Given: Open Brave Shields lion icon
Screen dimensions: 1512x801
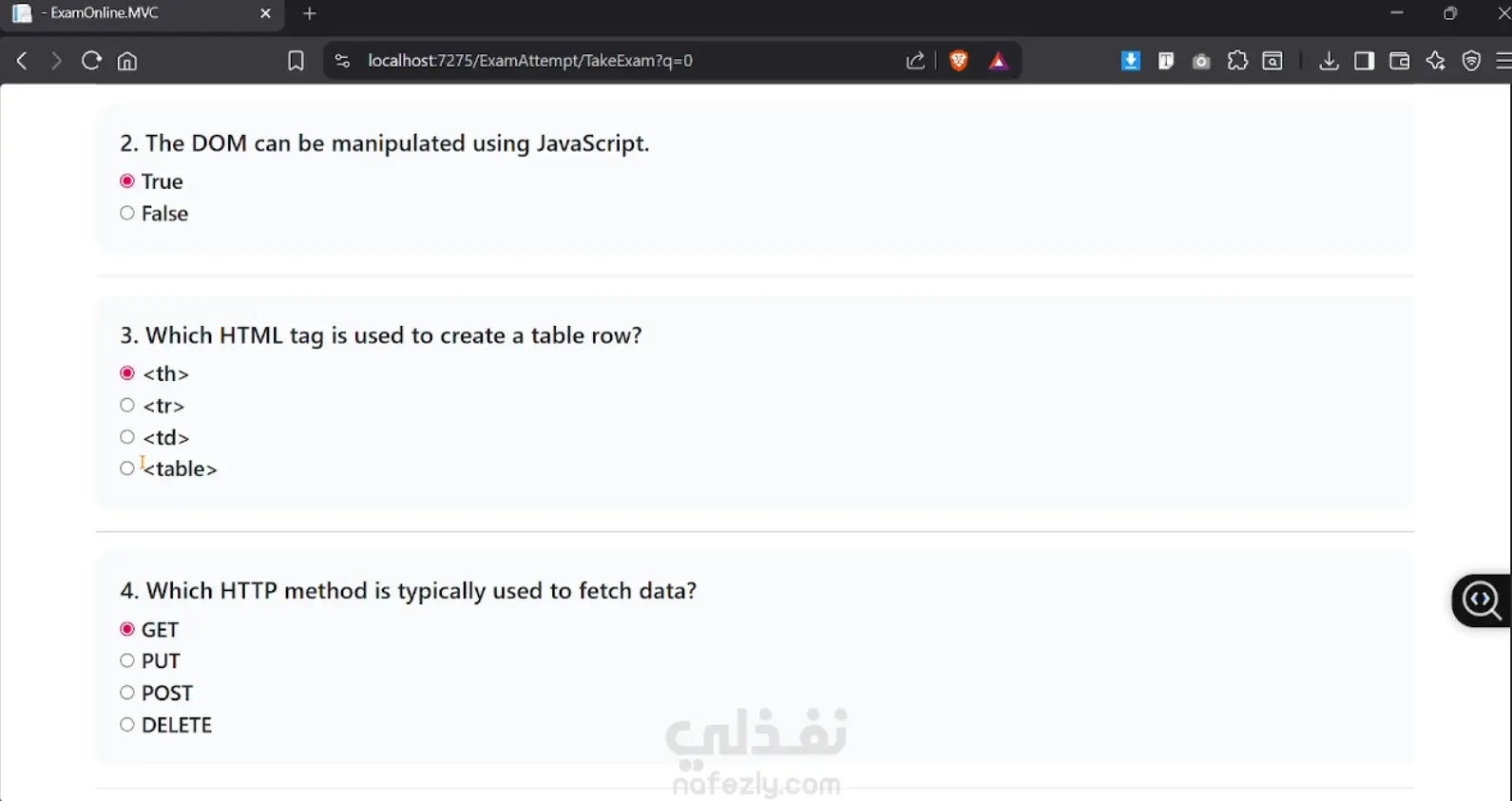Looking at the screenshot, I should click(959, 61).
